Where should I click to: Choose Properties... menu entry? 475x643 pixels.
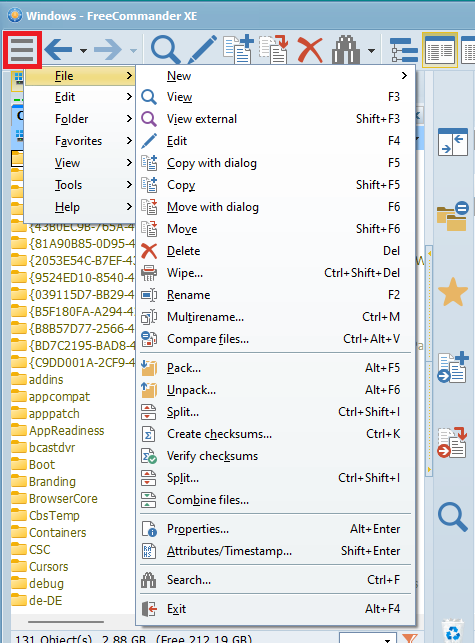(x=275, y=529)
